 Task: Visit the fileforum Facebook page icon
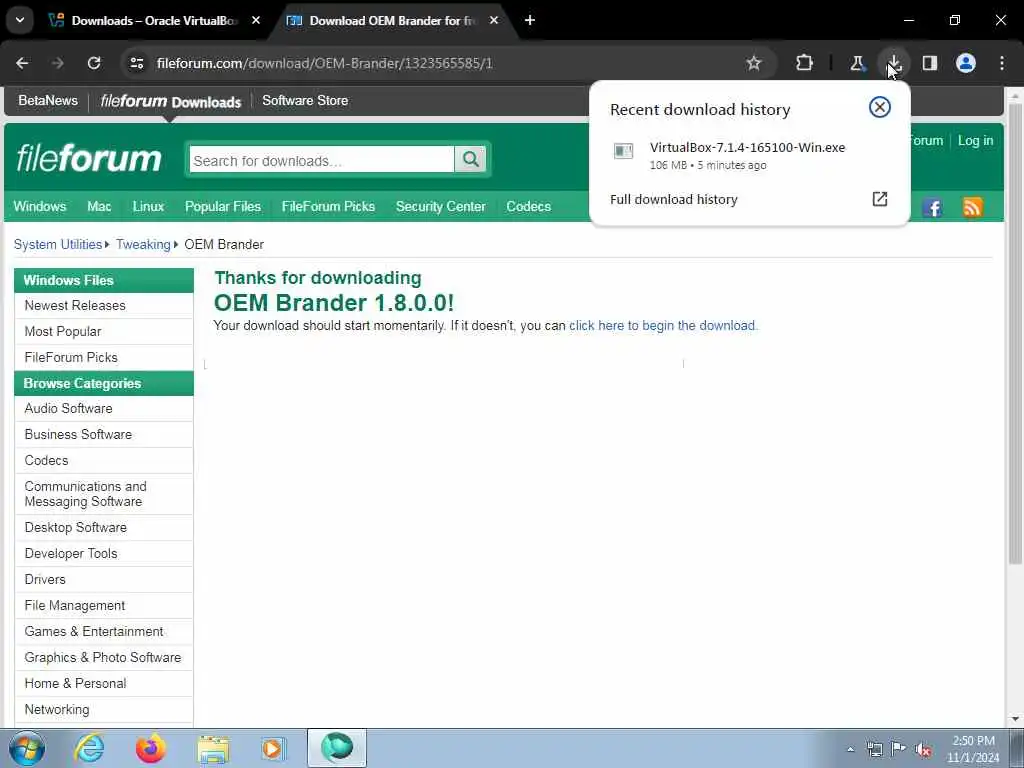tap(932, 208)
